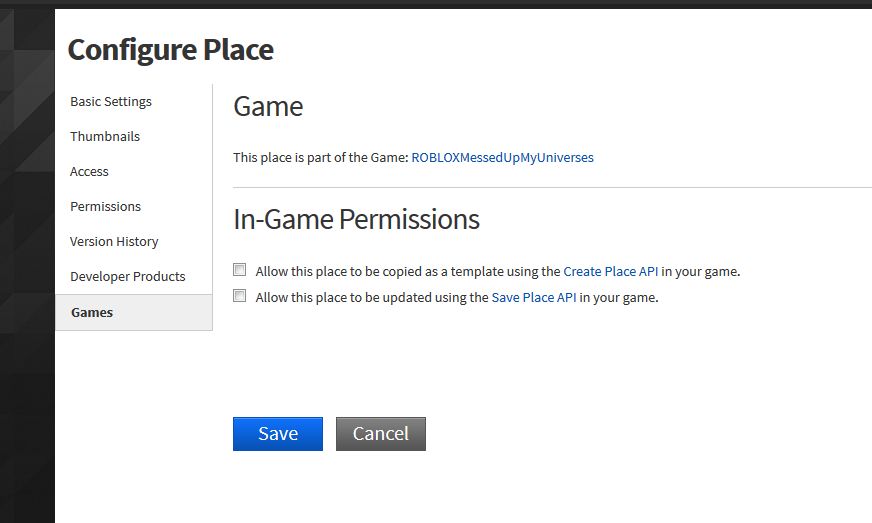
Task: Select the Permissions sidebar item
Action: coord(105,206)
